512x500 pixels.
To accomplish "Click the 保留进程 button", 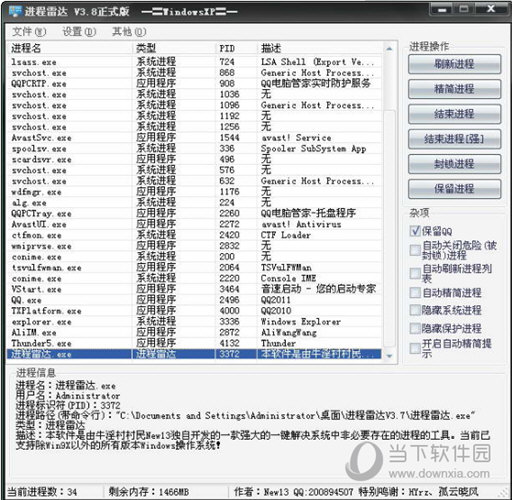I will click(454, 189).
